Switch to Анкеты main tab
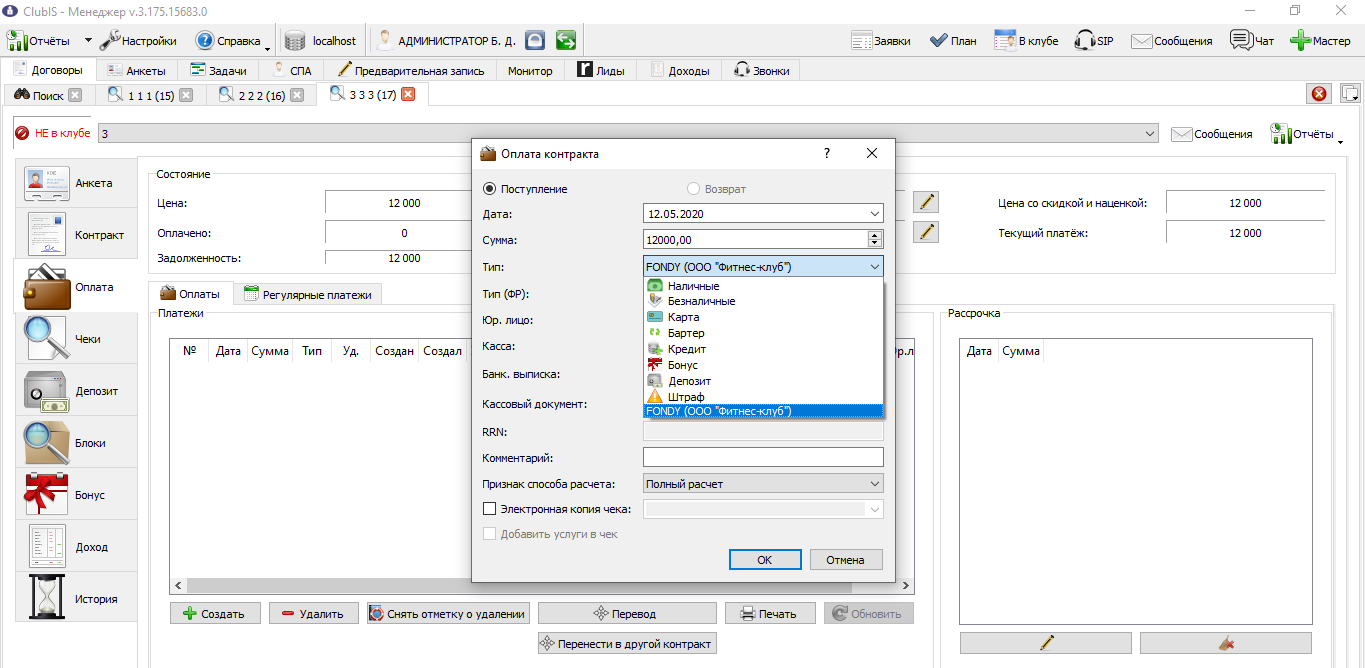The image size is (1365, 668). 137,71
